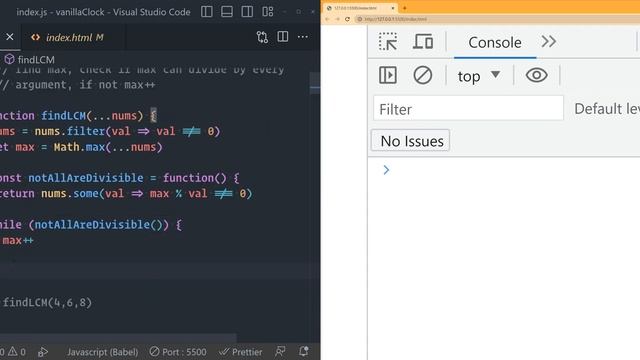Click the No Issues button
This screenshot has width=640, height=360.
411,141
